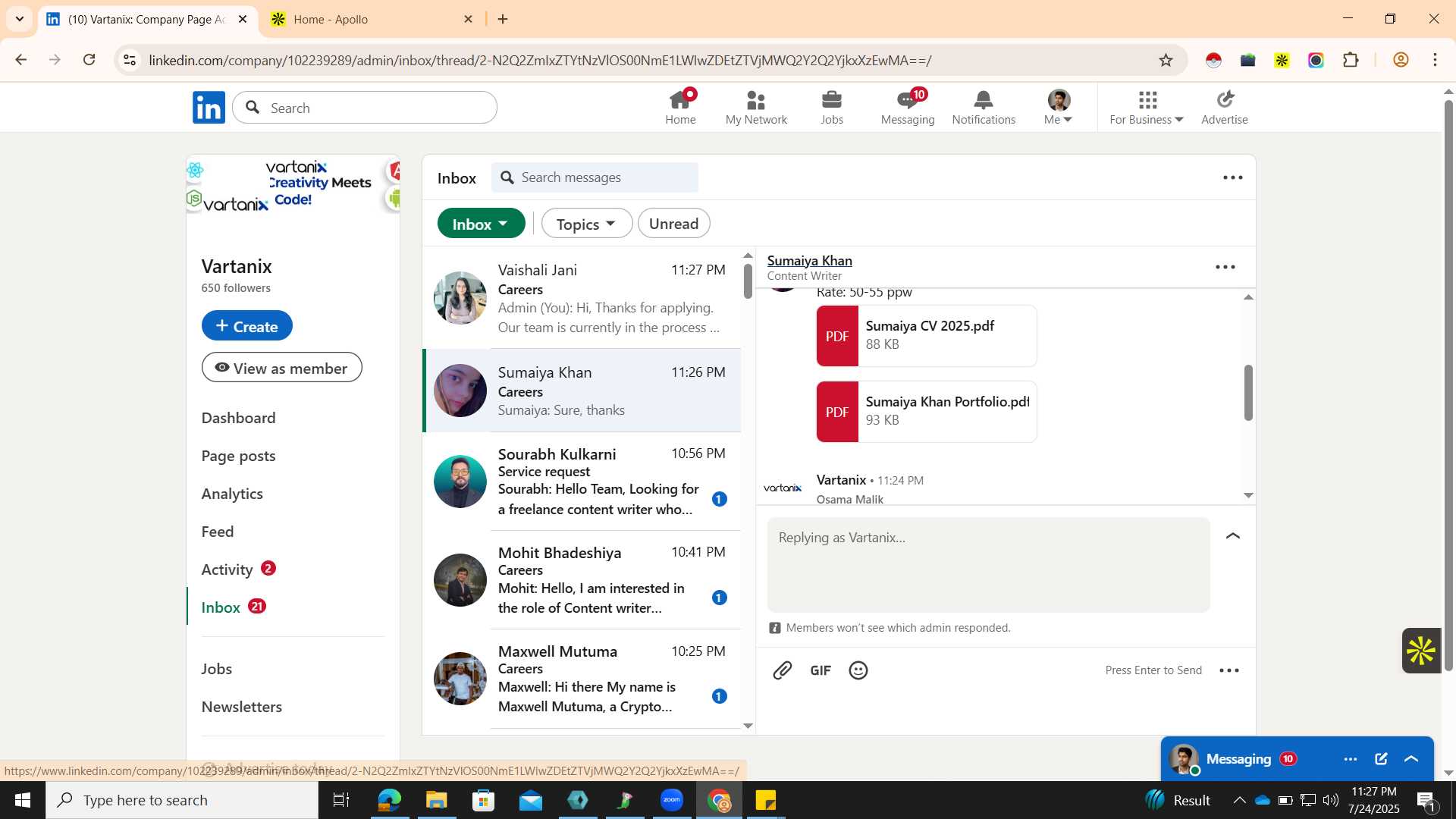Open Advertise in the top bar
Viewport: 1456px width, 819px height.
1225,107
